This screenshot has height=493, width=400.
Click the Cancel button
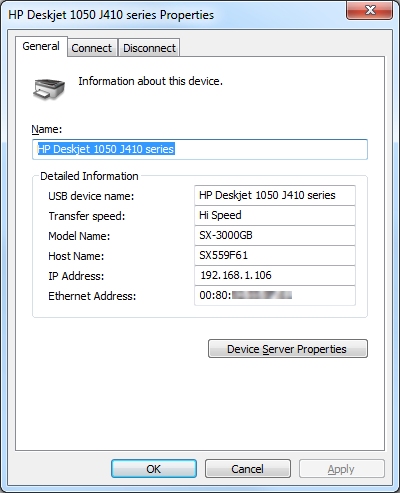(x=248, y=469)
